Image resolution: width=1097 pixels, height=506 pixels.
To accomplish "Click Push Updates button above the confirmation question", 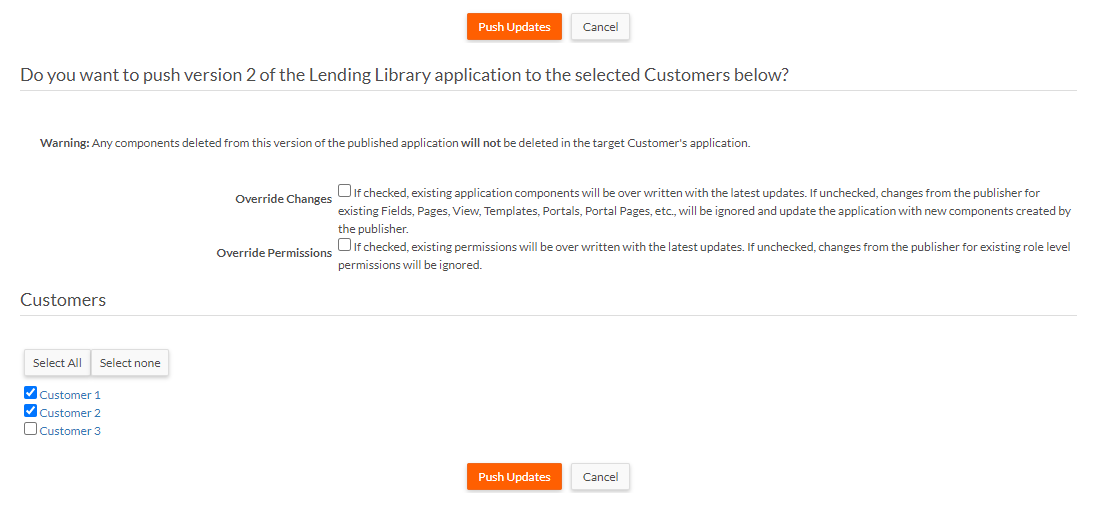I will (514, 27).
